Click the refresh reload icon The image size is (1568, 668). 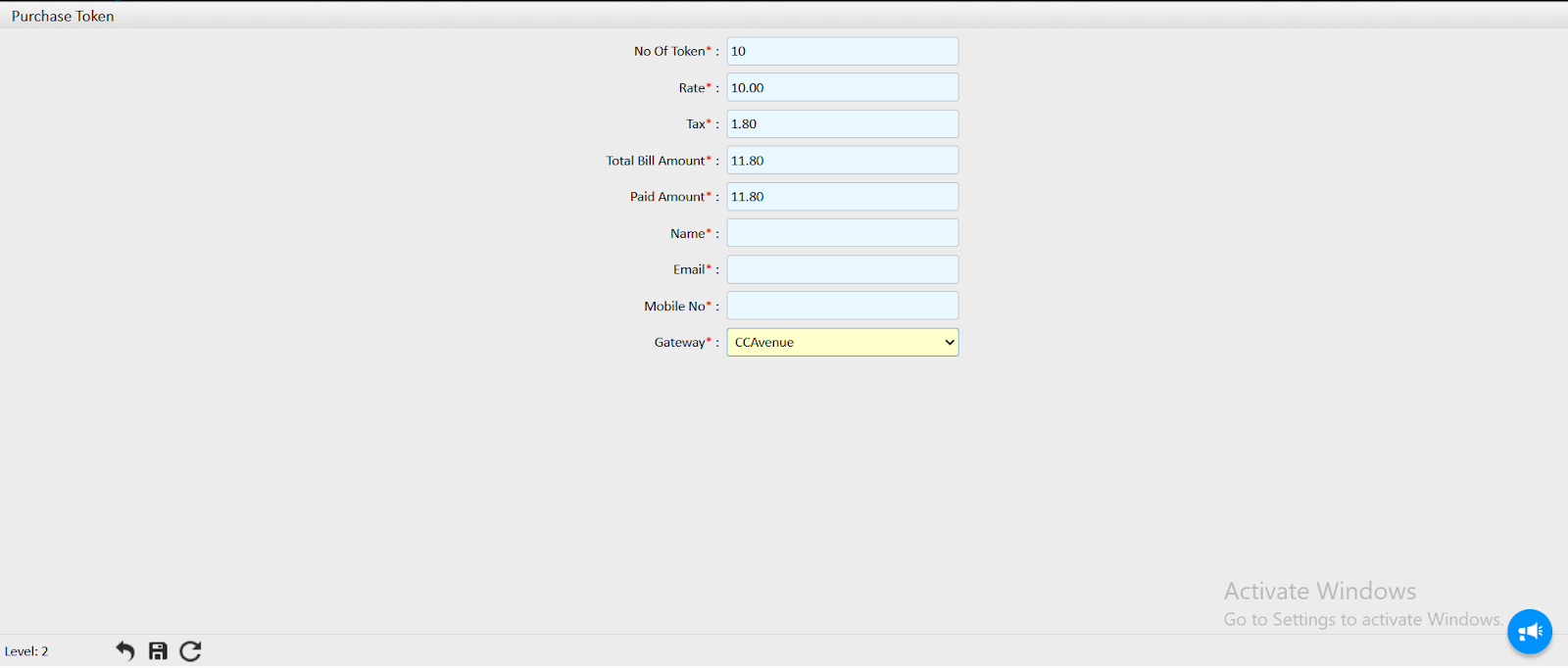(x=190, y=651)
